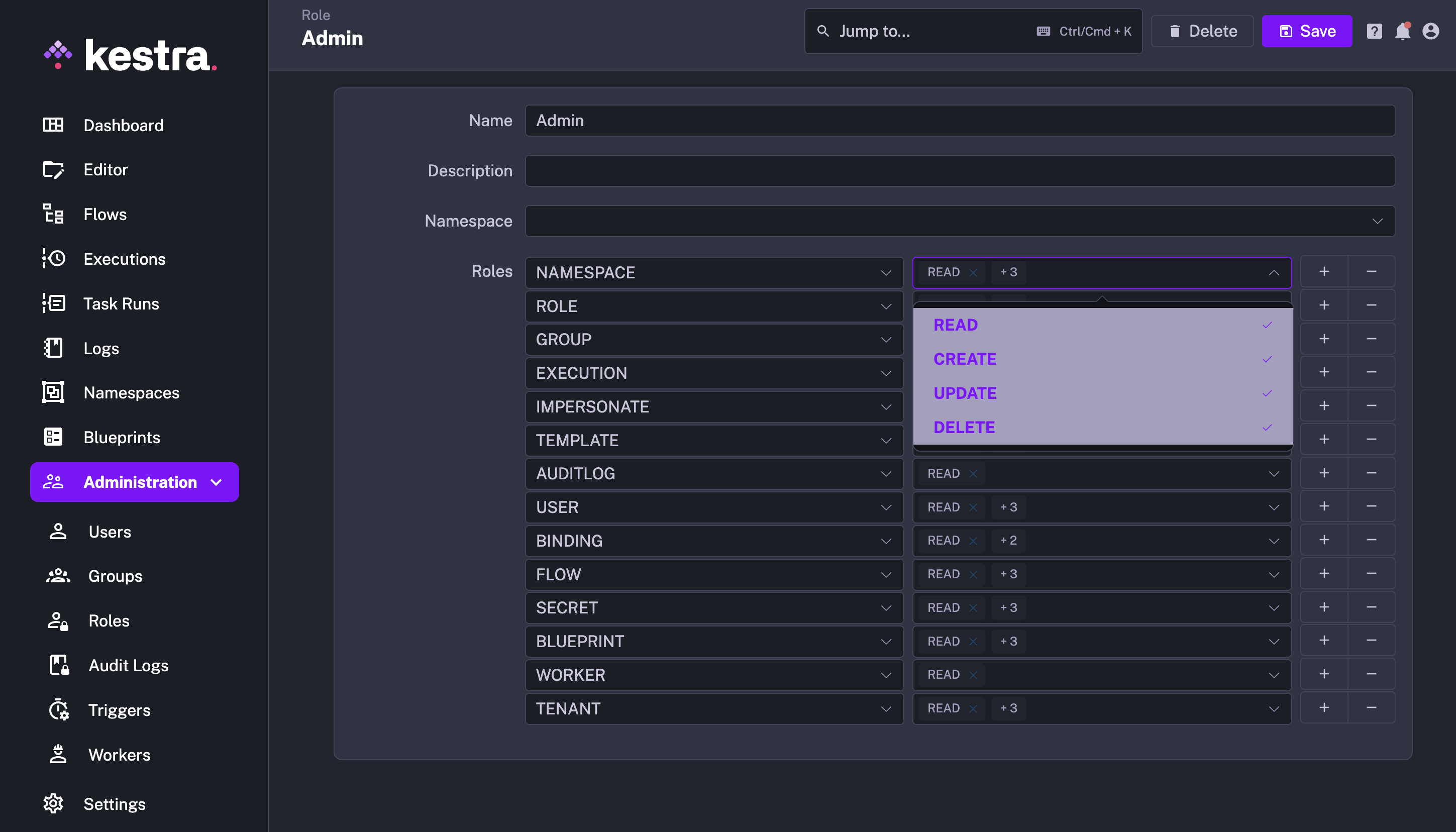Open the help question mark icon

point(1374,32)
